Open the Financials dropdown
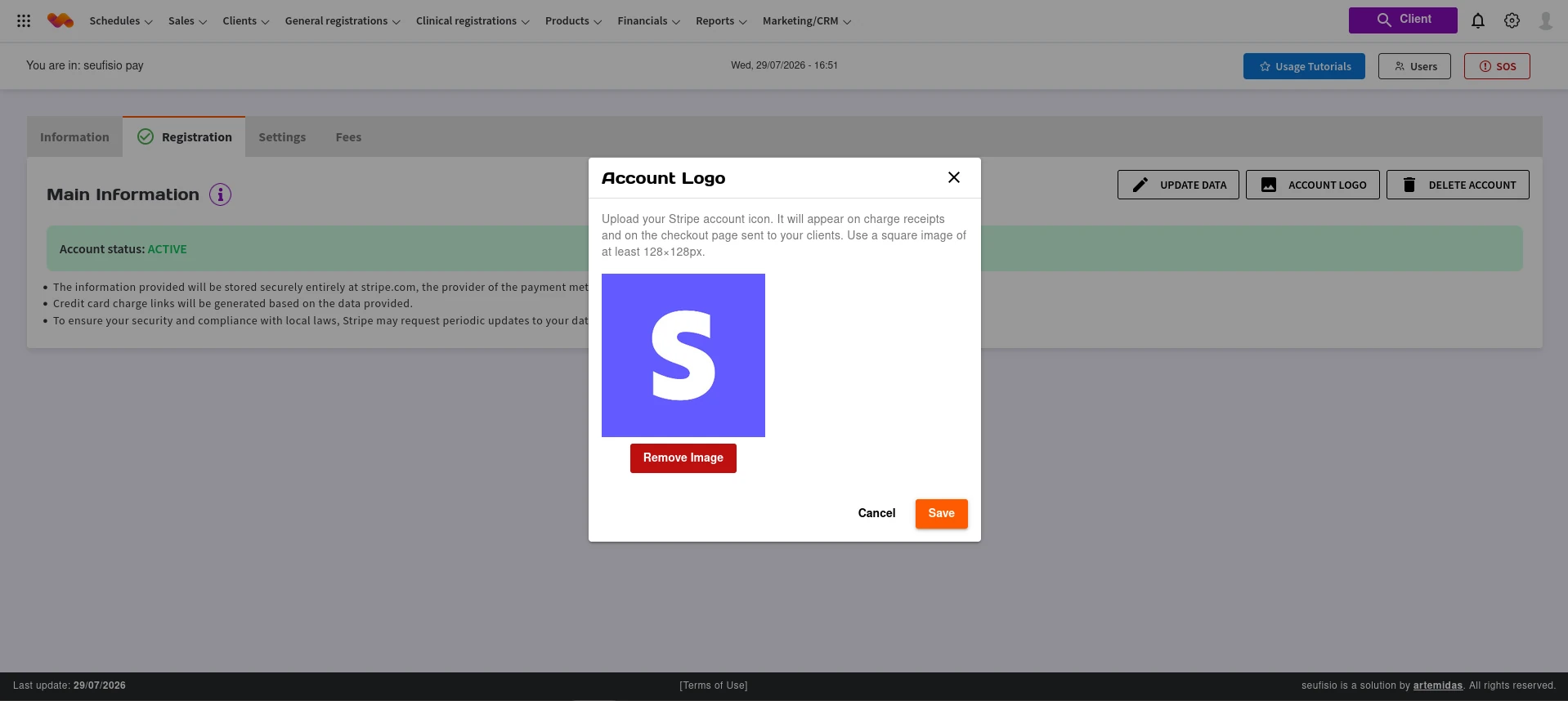 649,21
